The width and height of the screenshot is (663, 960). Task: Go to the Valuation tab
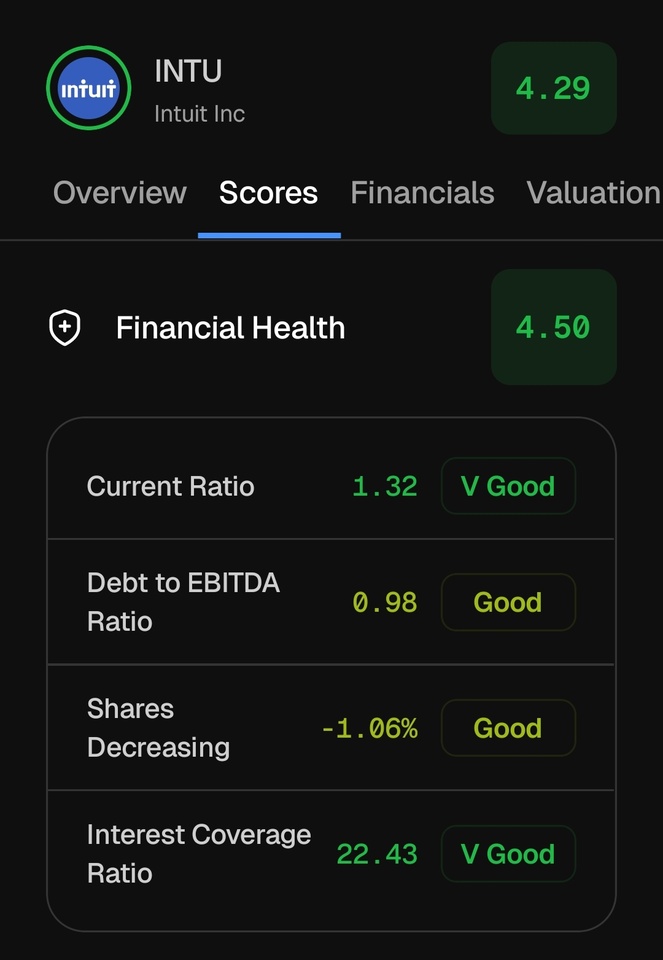click(593, 192)
